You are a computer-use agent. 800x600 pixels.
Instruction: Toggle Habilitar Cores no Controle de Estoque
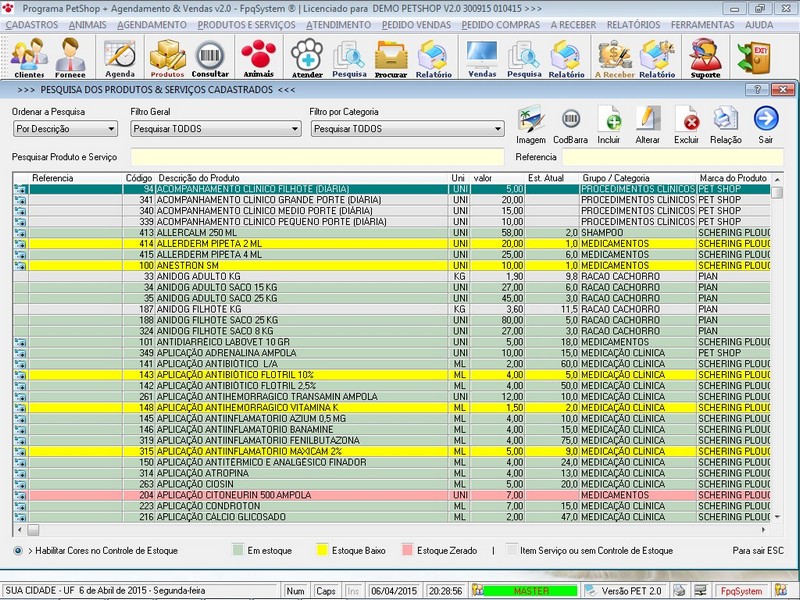point(19,550)
